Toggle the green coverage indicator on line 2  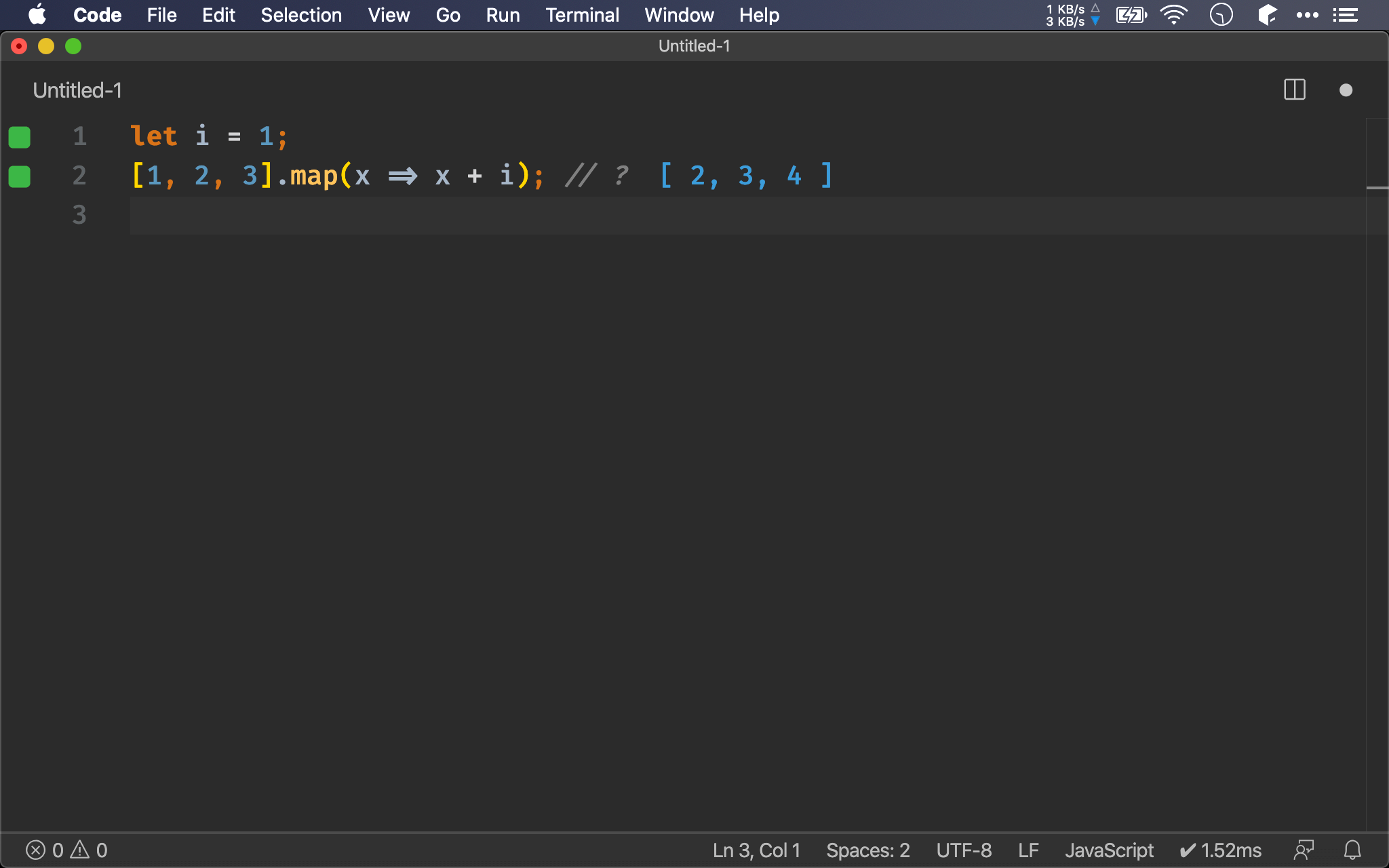click(20, 176)
